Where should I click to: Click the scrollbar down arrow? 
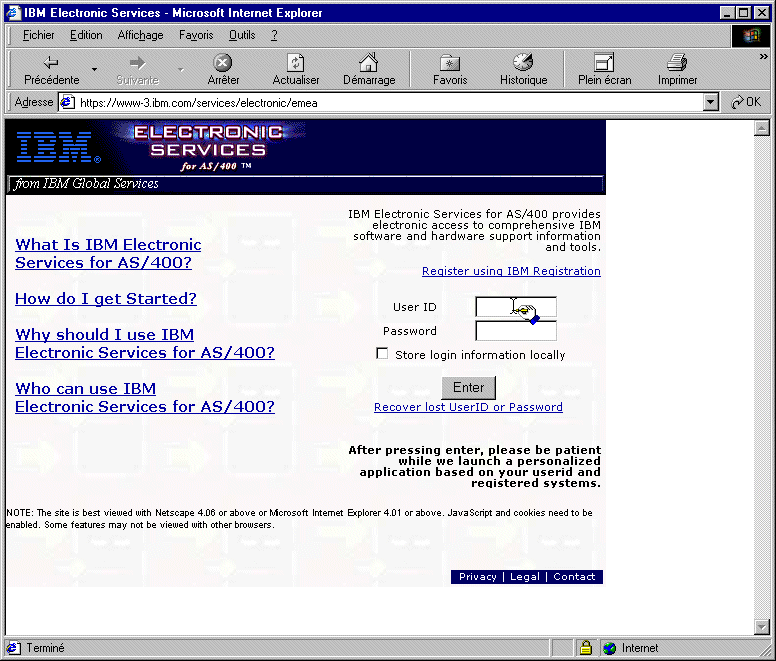[x=762, y=627]
